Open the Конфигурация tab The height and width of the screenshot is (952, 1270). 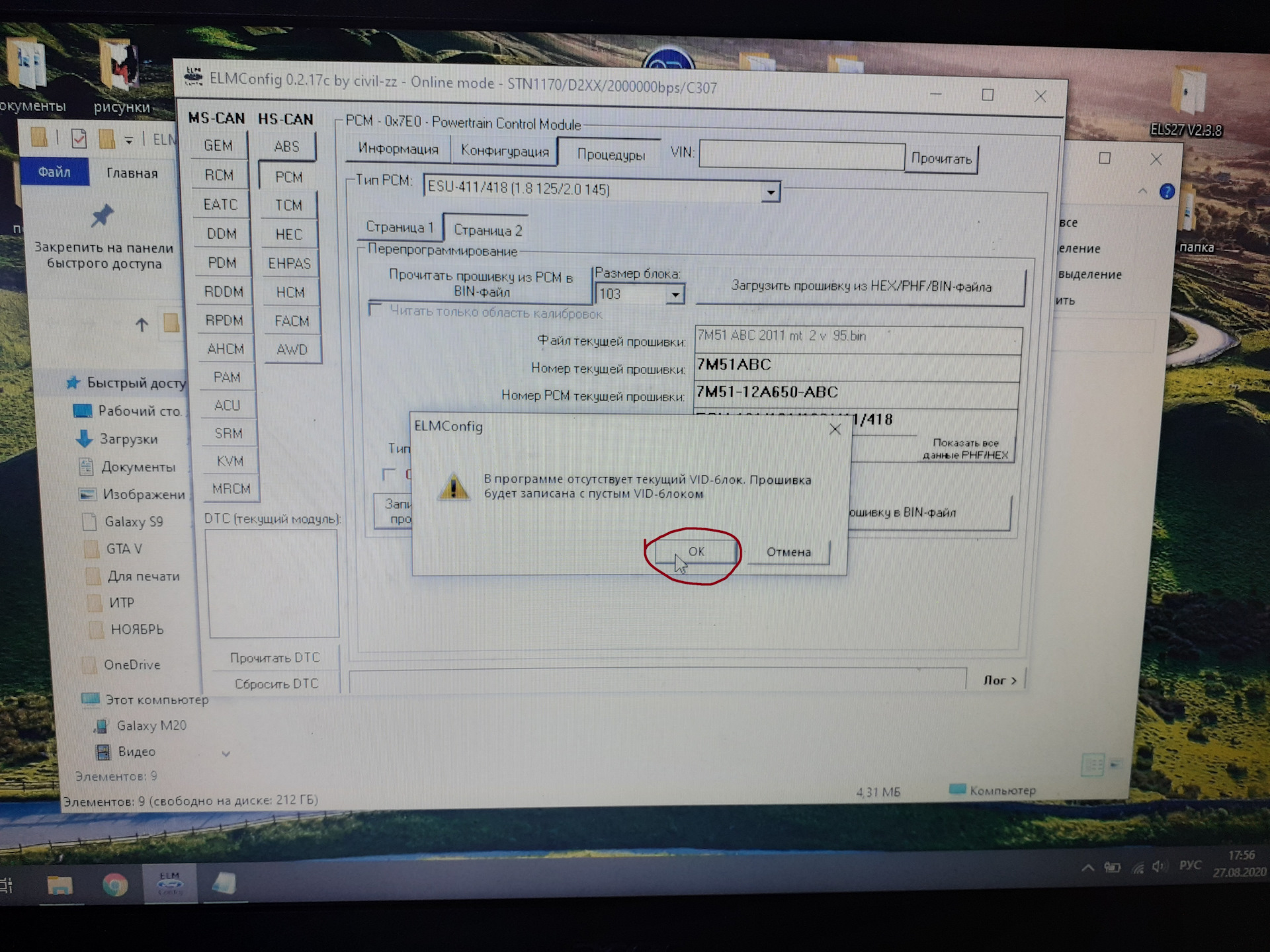505,151
